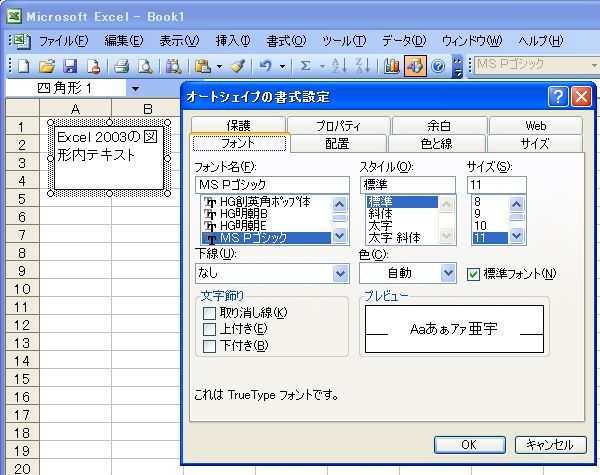Click the Sort Ascending A-Z icon
Screen dimensions: 600x475
pos(340,66)
